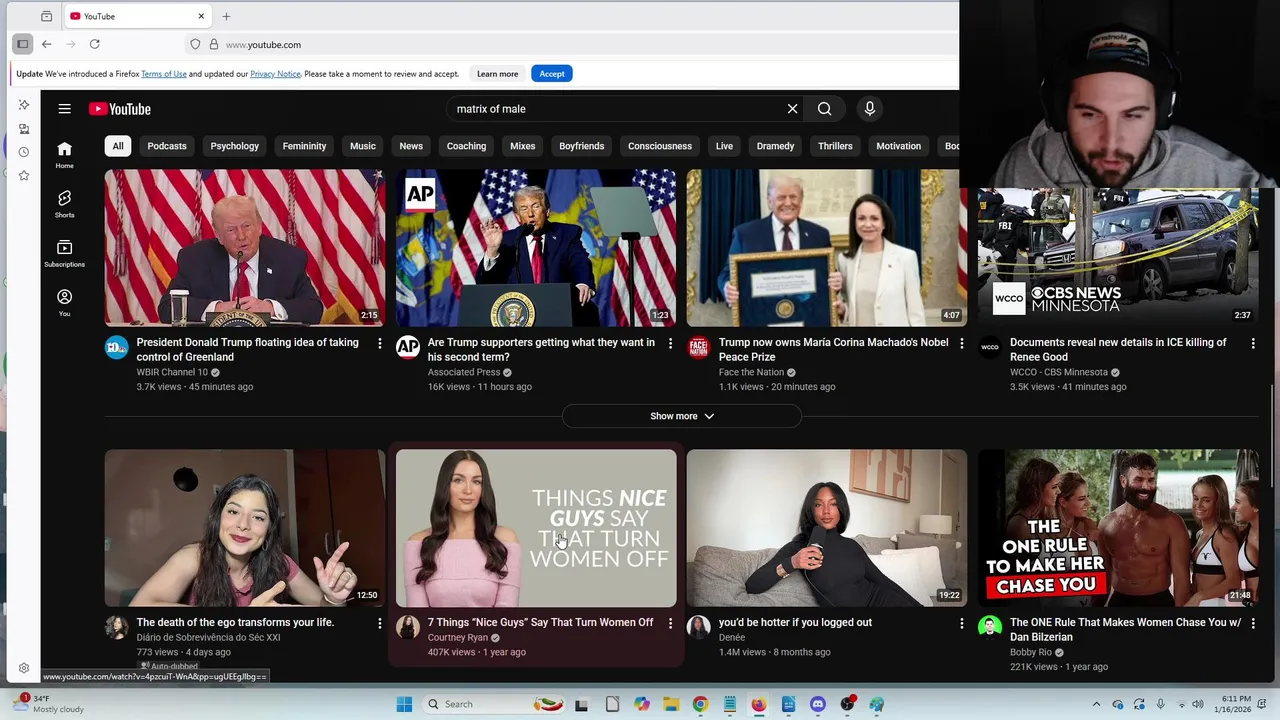Select the Consciousness filter chip

tap(660, 146)
